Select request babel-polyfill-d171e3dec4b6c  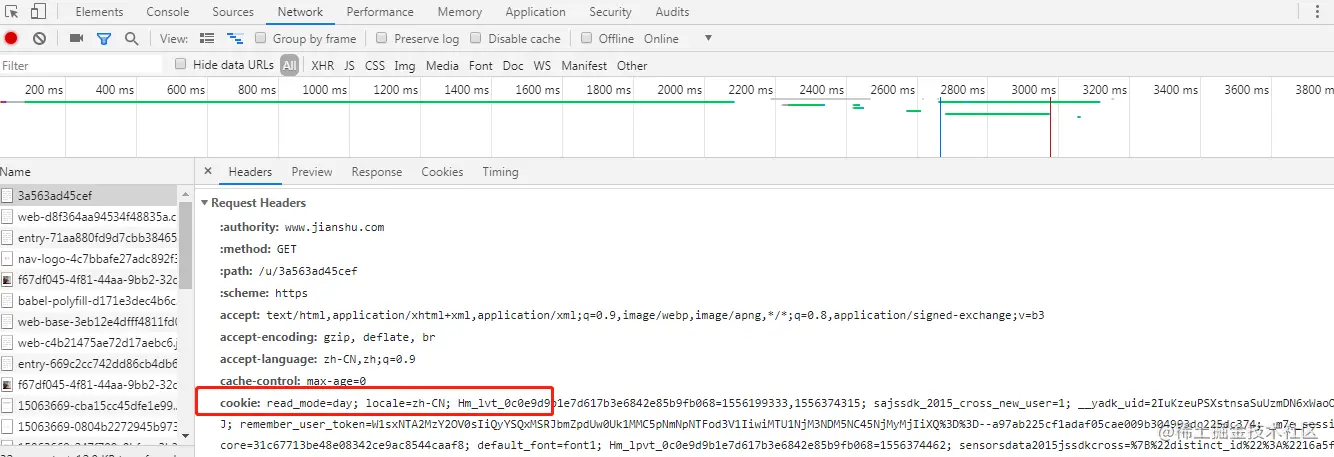pos(89,301)
